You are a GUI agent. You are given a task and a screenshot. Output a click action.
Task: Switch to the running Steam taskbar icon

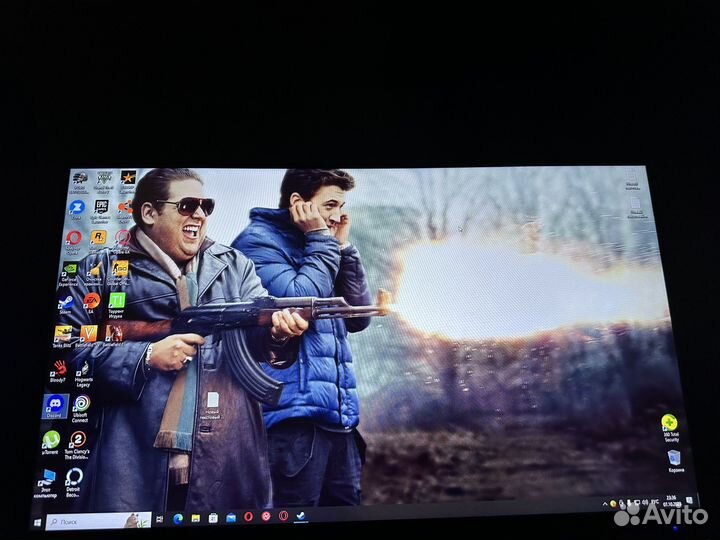pos(301,516)
